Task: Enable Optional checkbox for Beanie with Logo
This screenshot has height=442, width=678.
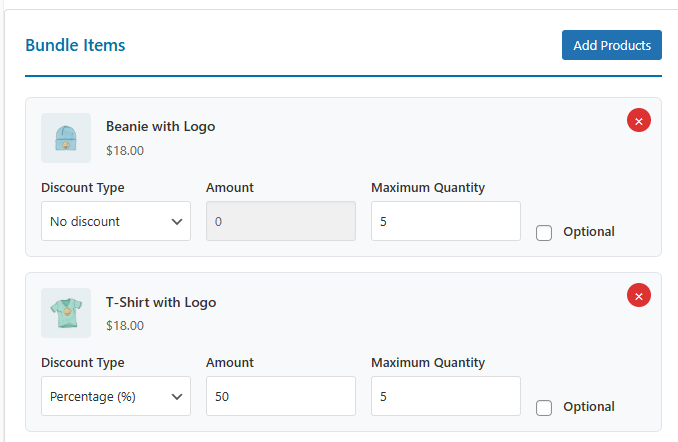Action: point(544,233)
